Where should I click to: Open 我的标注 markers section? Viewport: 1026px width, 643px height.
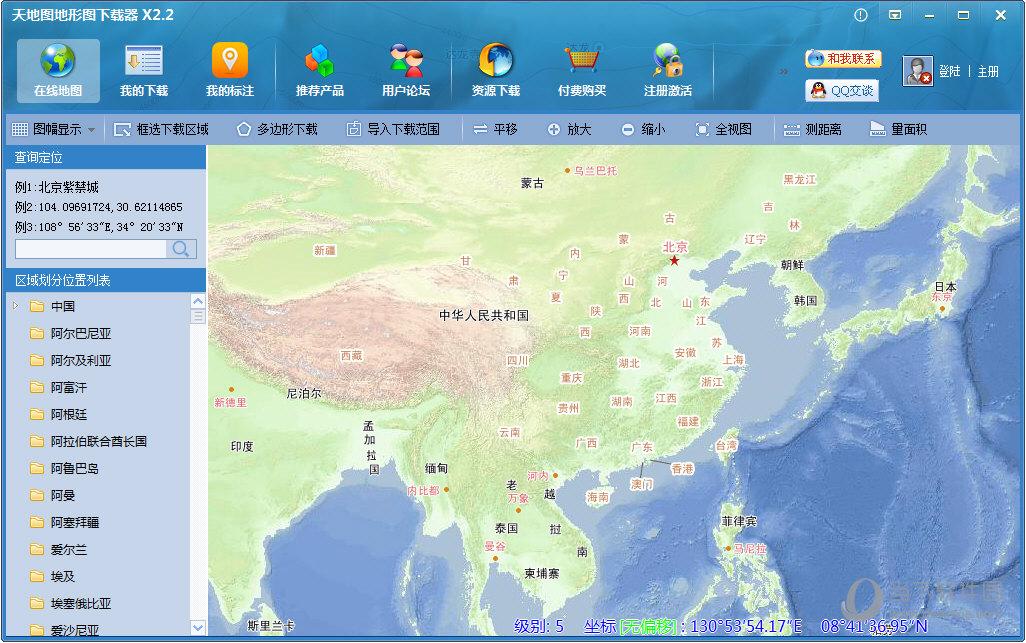230,71
